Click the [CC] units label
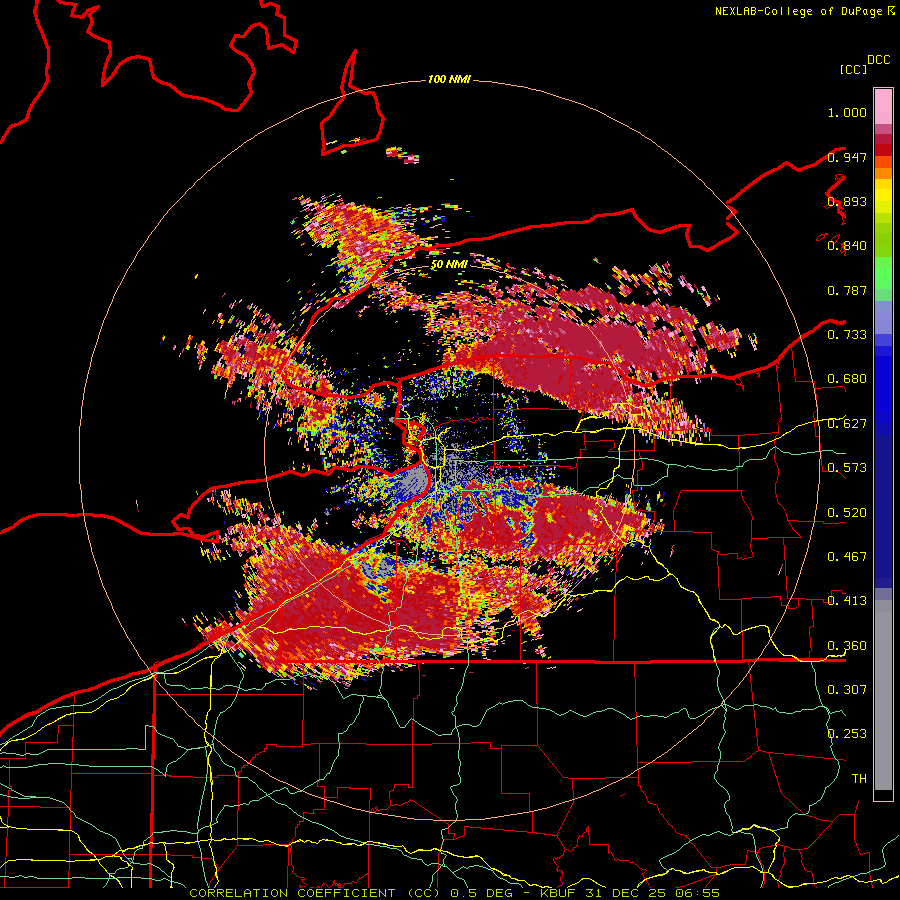 pos(853,69)
